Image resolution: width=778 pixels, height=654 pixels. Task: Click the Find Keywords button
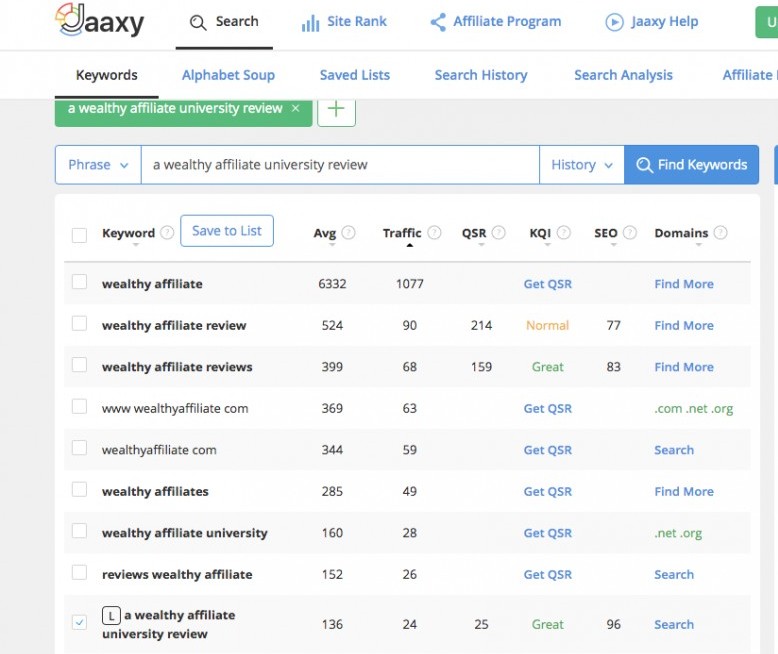(x=692, y=165)
